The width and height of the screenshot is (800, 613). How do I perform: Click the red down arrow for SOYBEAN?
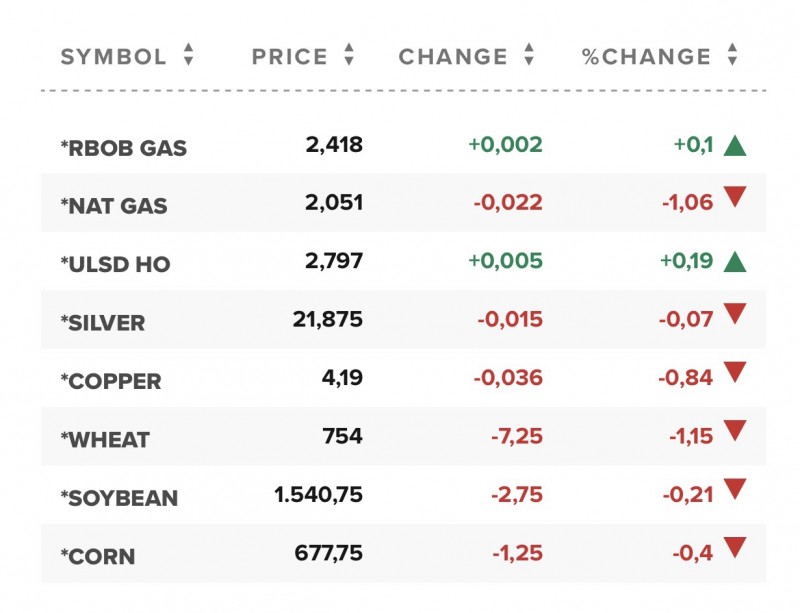(735, 489)
